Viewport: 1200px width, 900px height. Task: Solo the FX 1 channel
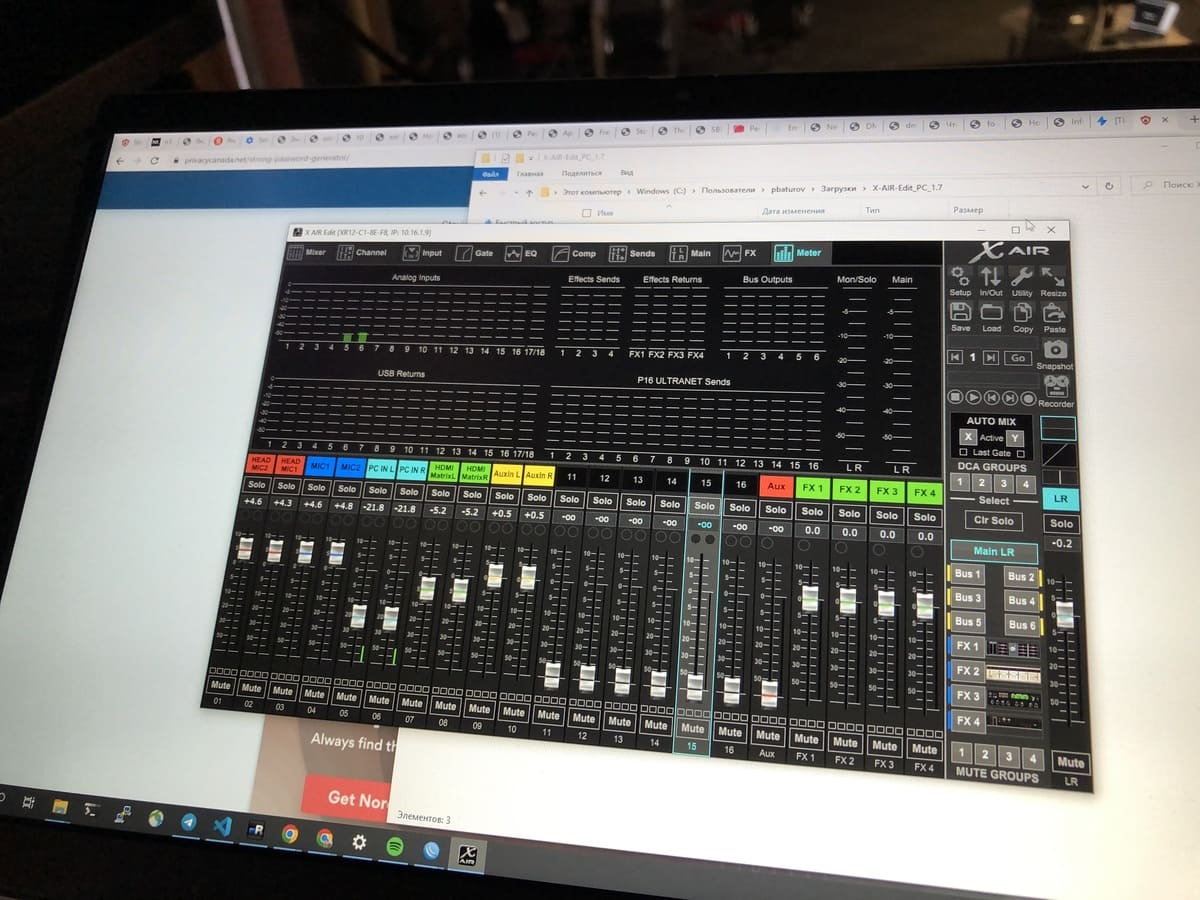point(811,512)
